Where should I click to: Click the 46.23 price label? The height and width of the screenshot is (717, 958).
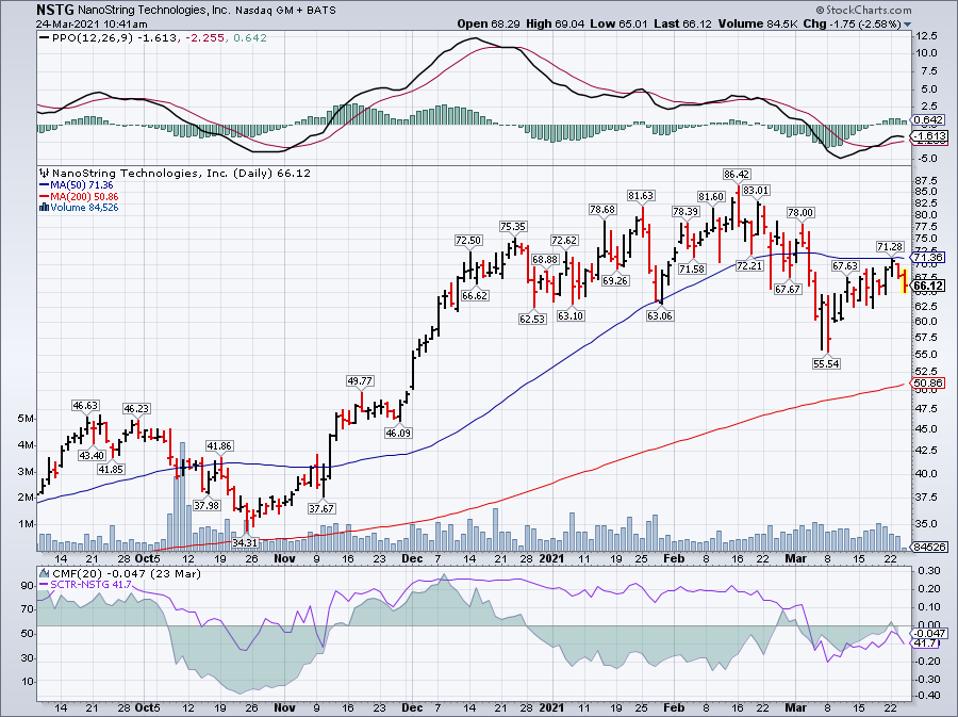tap(136, 409)
